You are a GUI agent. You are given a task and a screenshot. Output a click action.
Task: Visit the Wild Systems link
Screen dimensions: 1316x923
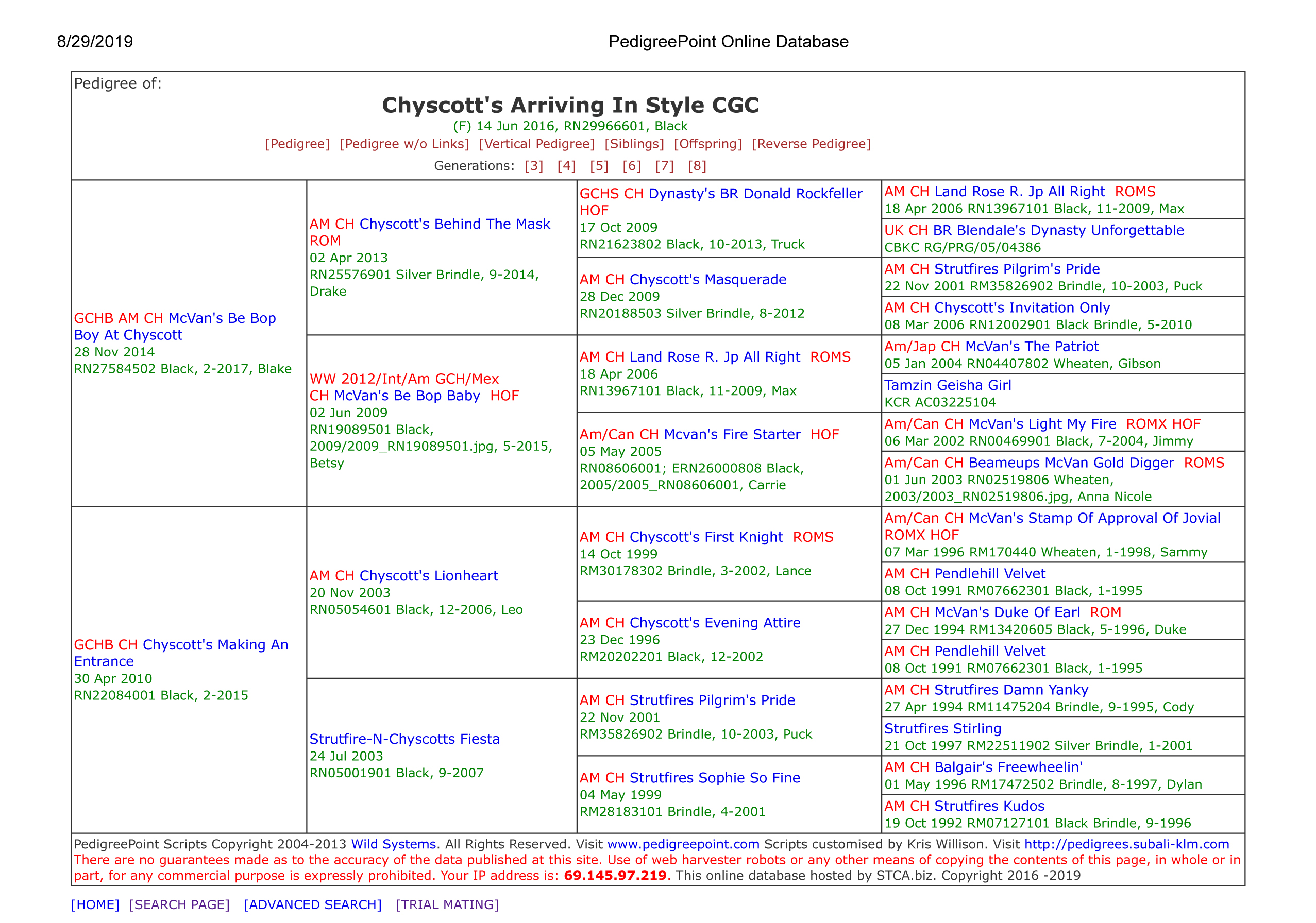393,844
